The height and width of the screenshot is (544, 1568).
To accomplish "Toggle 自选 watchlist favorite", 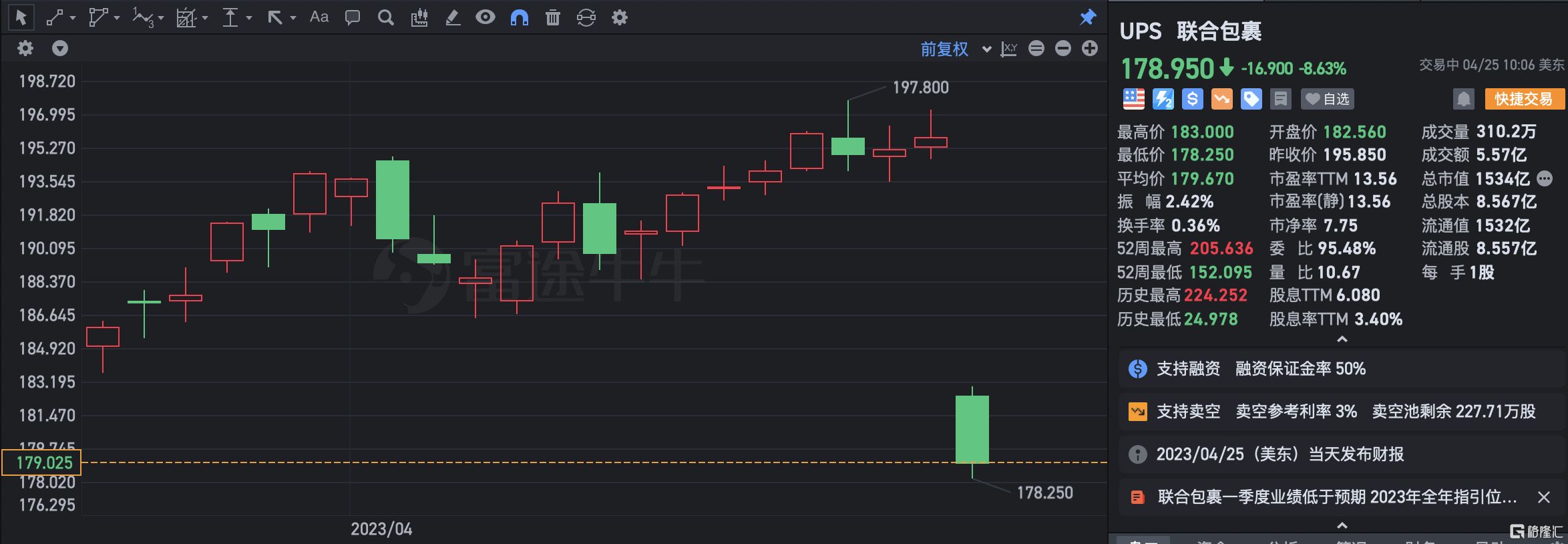I will tap(1328, 99).
